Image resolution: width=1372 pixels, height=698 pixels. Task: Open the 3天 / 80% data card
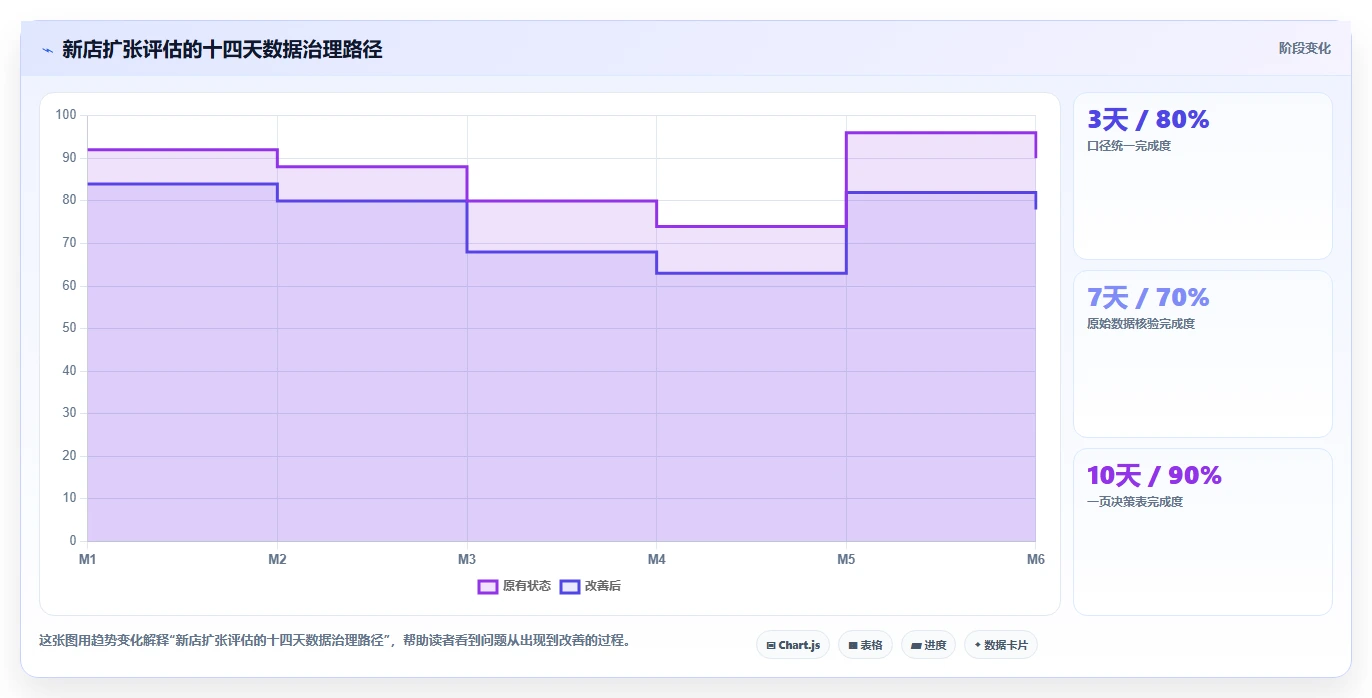(1202, 176)
